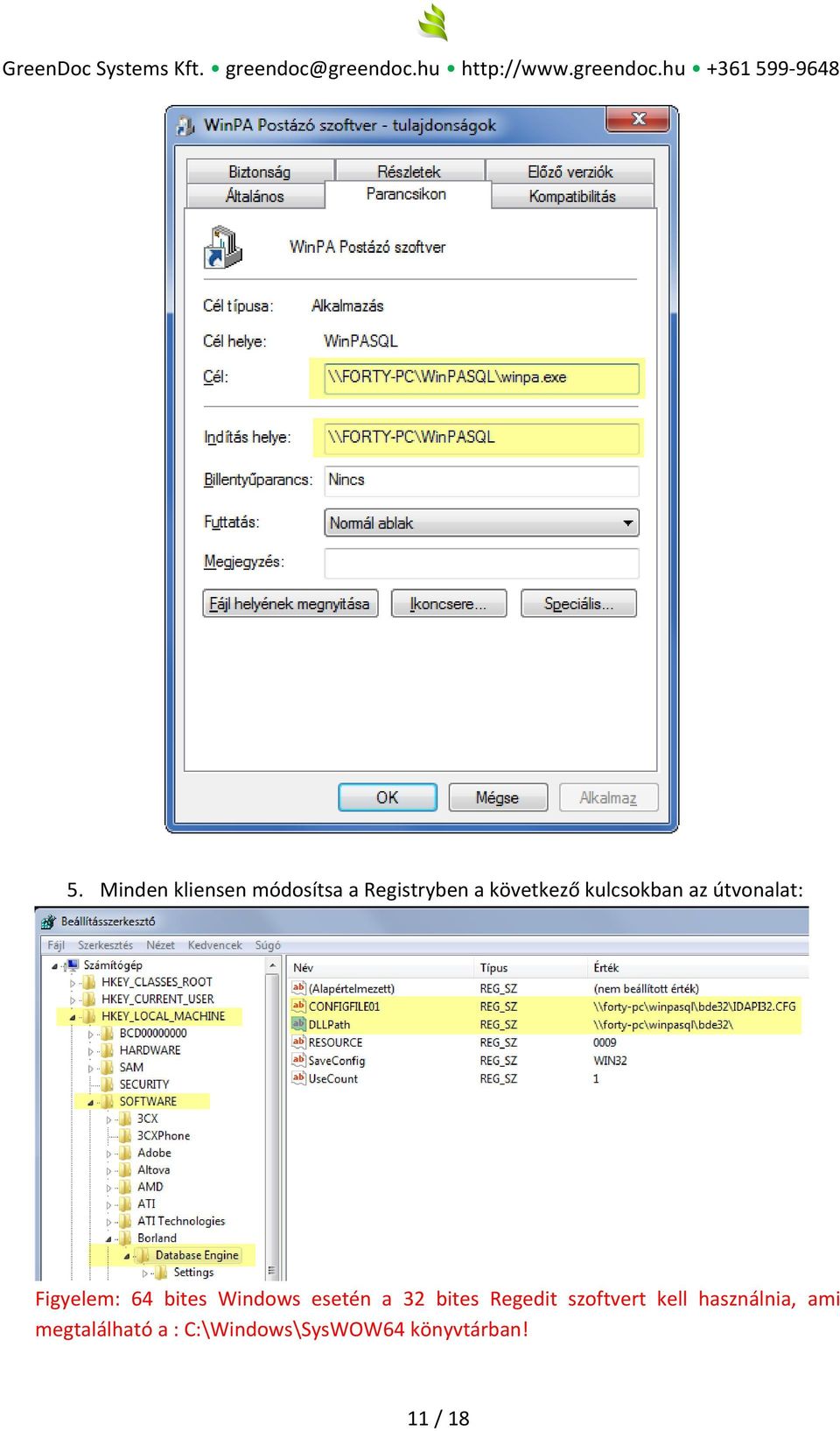Image resolution: width=840 pixels, height=1431 pixels.
Task: Select the Database Engine key
Action: (x=197, y=1255)
